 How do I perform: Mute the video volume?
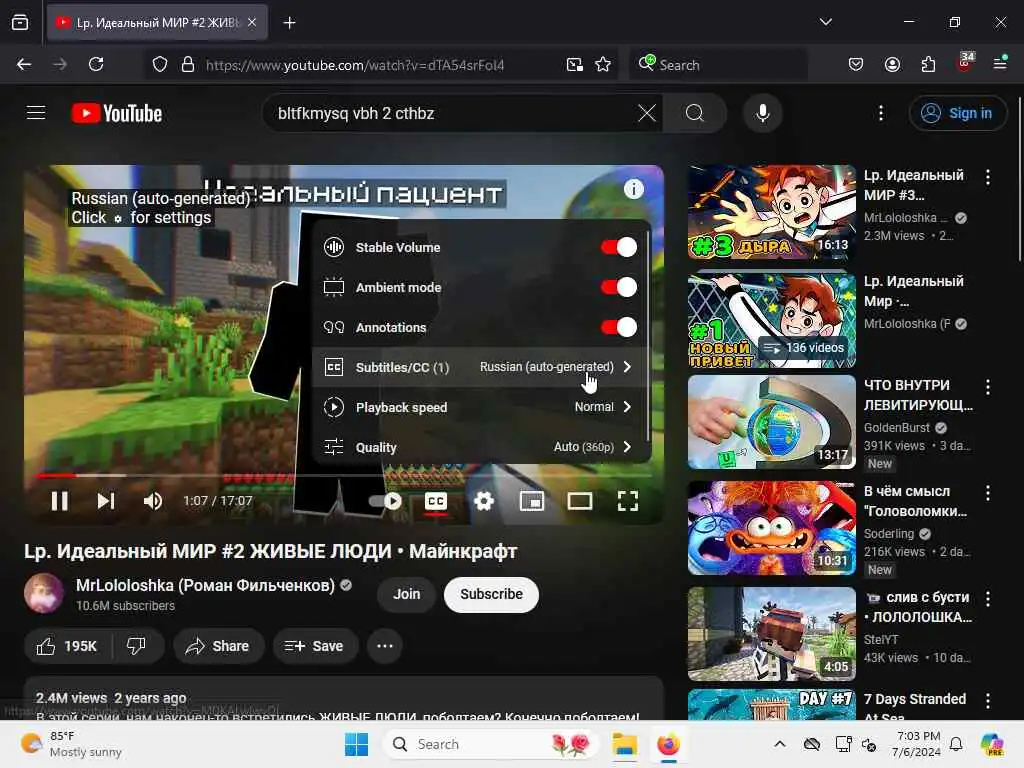click(153, 501)
